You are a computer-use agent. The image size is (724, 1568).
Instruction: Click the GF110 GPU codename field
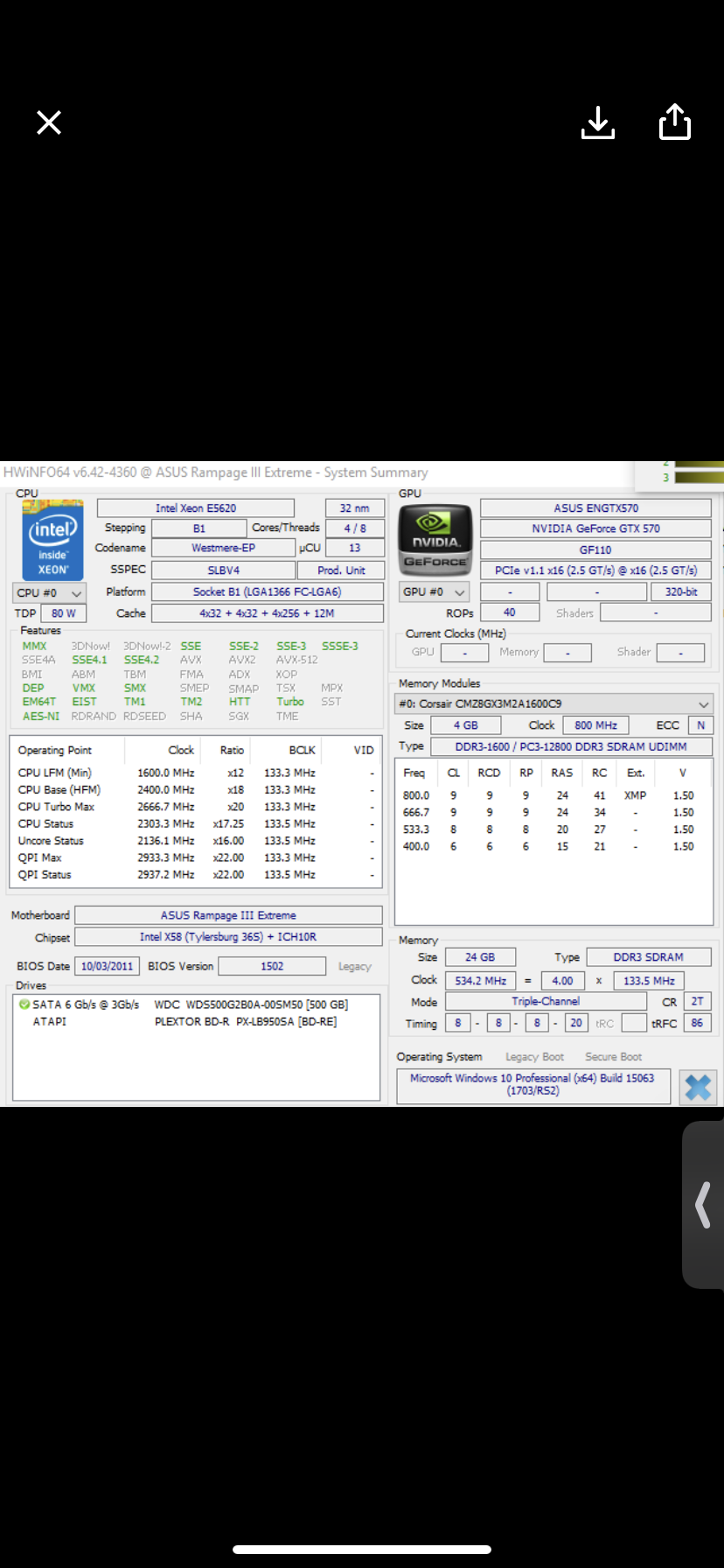pos(596,550)
